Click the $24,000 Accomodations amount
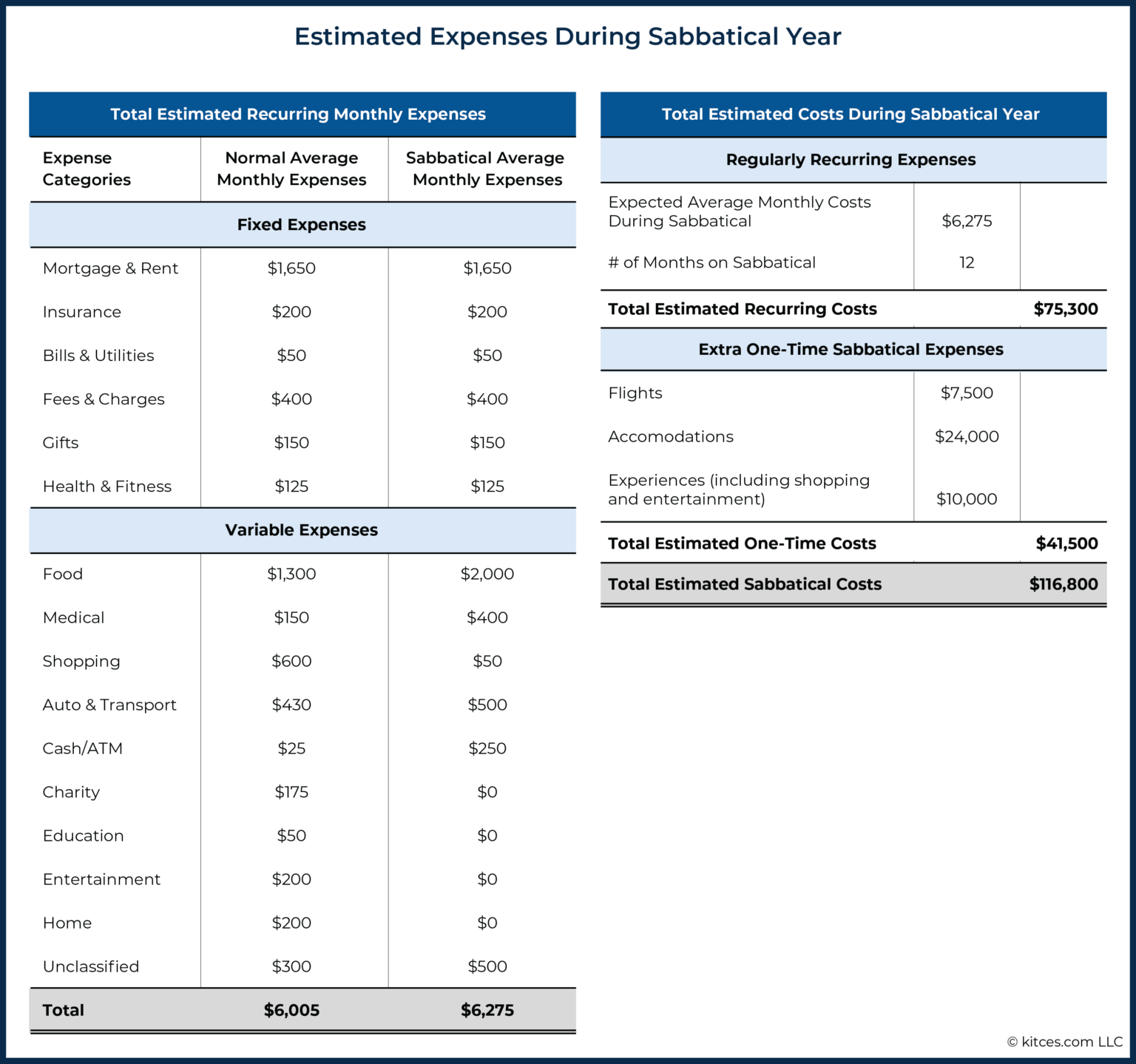 point(967,436)
